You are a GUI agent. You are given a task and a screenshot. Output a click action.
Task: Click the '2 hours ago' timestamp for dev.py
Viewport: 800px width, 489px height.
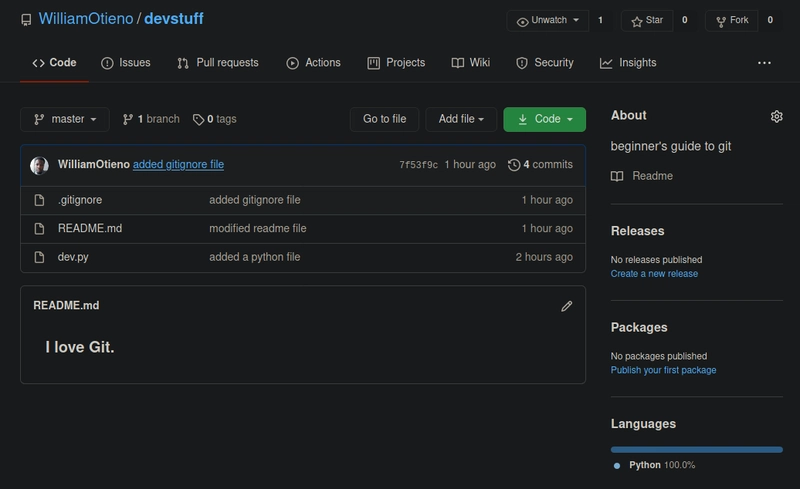544,257
